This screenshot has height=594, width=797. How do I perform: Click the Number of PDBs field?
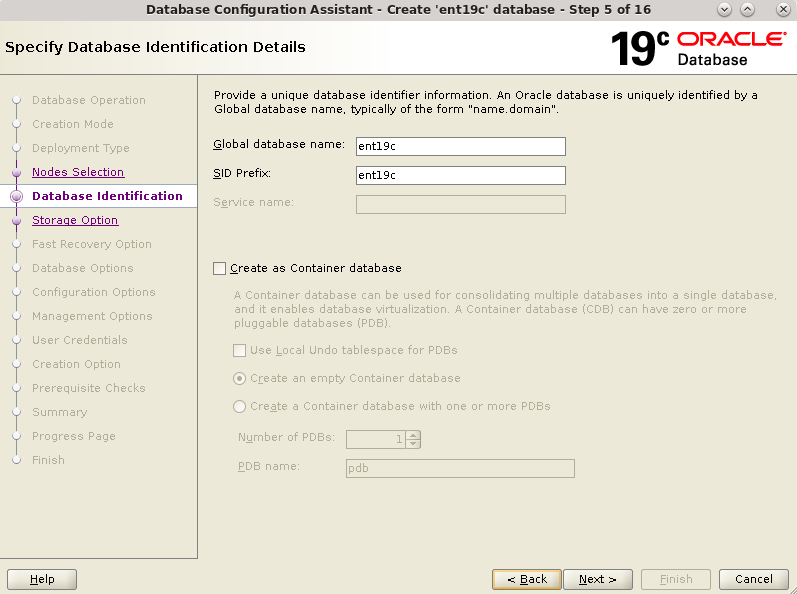click(x=376, y=440)
